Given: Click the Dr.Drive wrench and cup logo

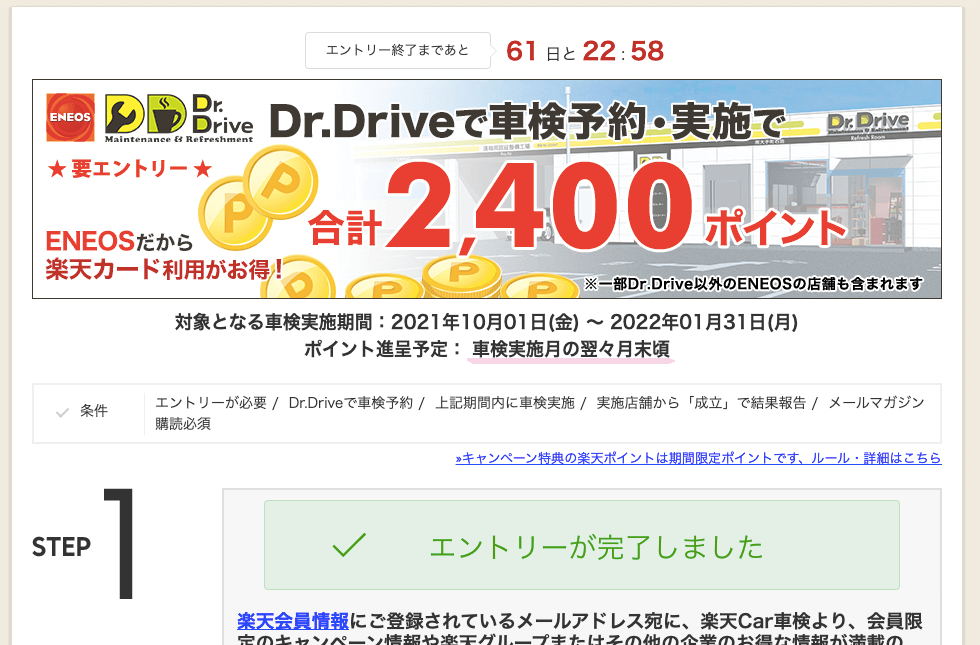Looking at the screenshot, I should 145,116.
